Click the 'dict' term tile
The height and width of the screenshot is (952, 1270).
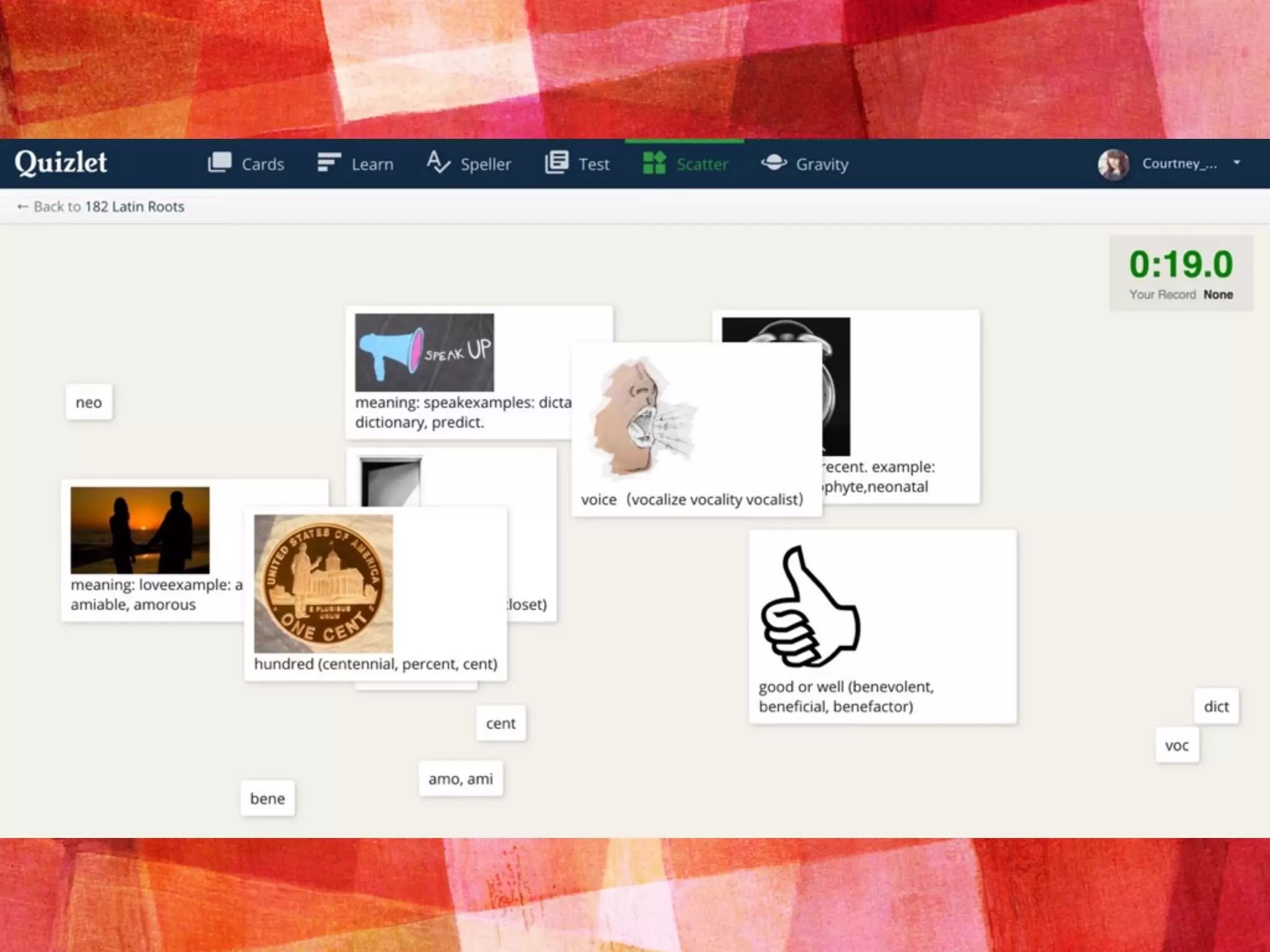[x=1215, y=707]
